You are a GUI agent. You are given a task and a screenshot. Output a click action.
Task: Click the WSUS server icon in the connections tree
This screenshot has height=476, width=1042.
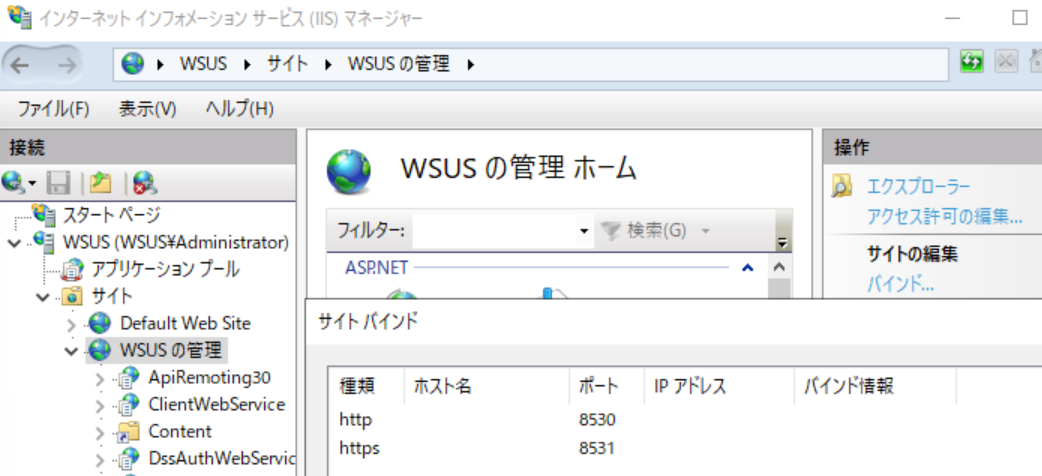click(x=45, y=241)
